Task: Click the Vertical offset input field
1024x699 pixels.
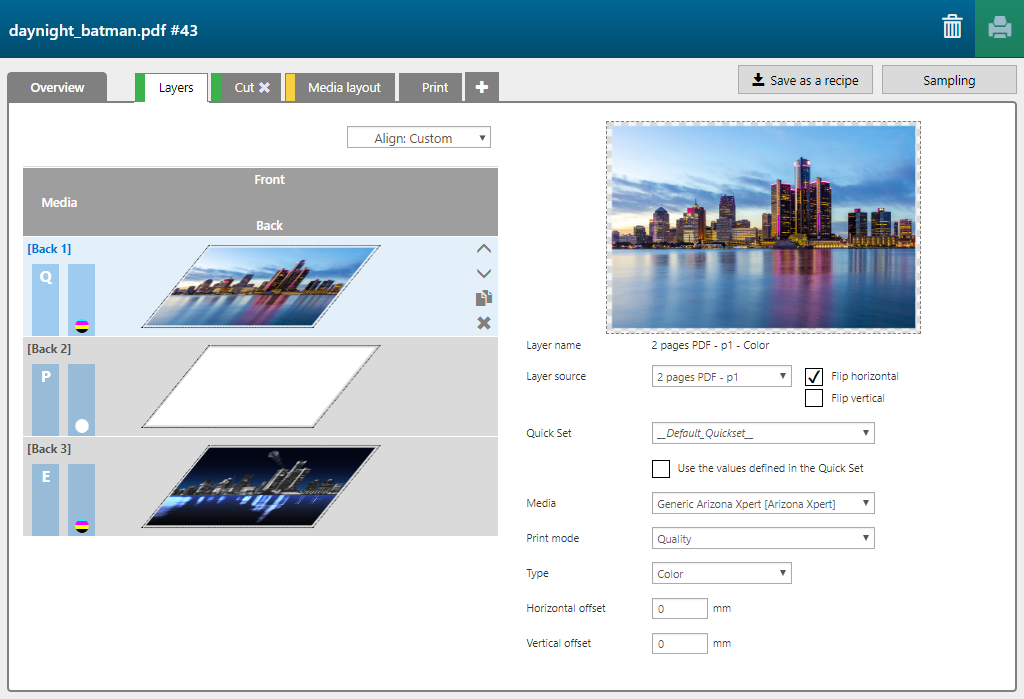Action: [679, 643]
